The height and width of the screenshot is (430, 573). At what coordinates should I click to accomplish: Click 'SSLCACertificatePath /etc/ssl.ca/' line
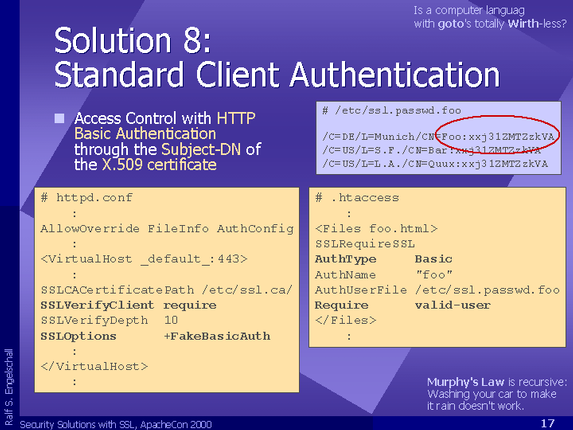pyautogui.click(x=167, y=290)
